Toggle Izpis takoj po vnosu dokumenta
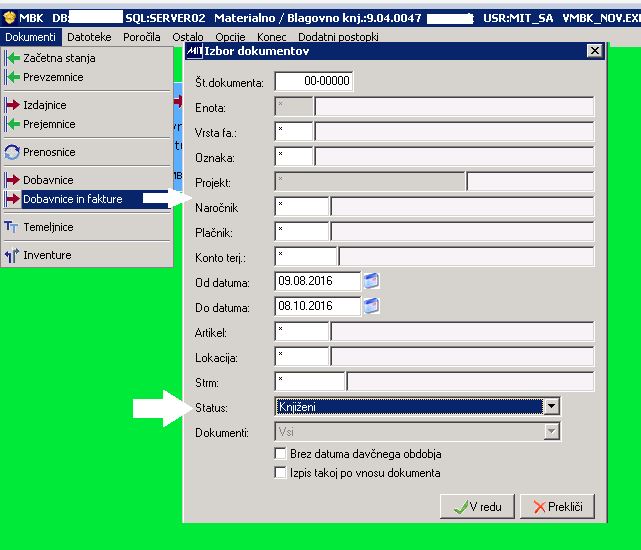 pos(280,473)
